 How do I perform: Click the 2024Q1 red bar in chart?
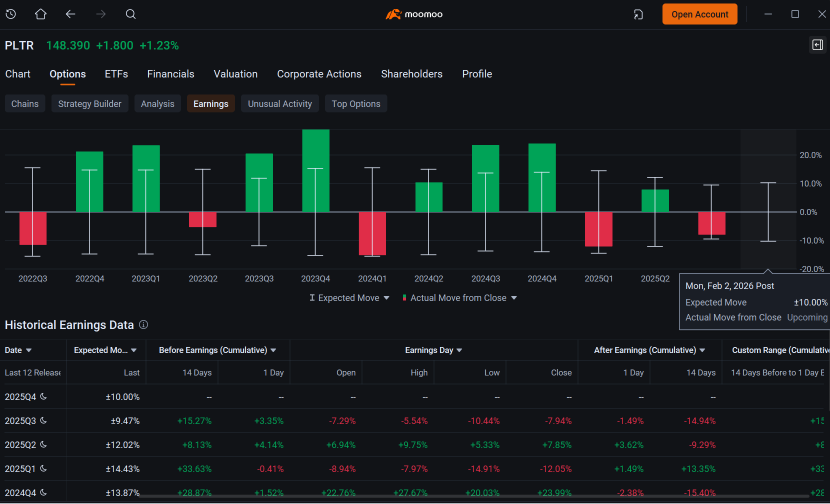[372, 233]
